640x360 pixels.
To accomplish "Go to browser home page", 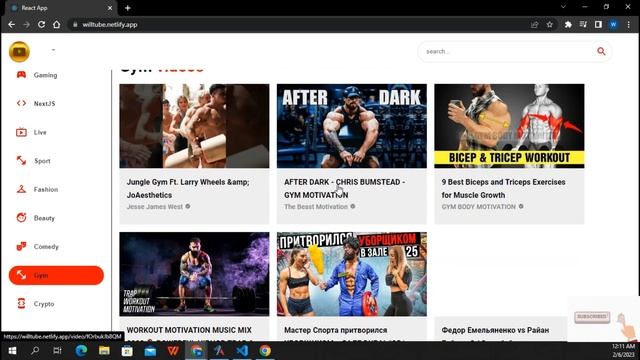I will click(x=56, y=24).
